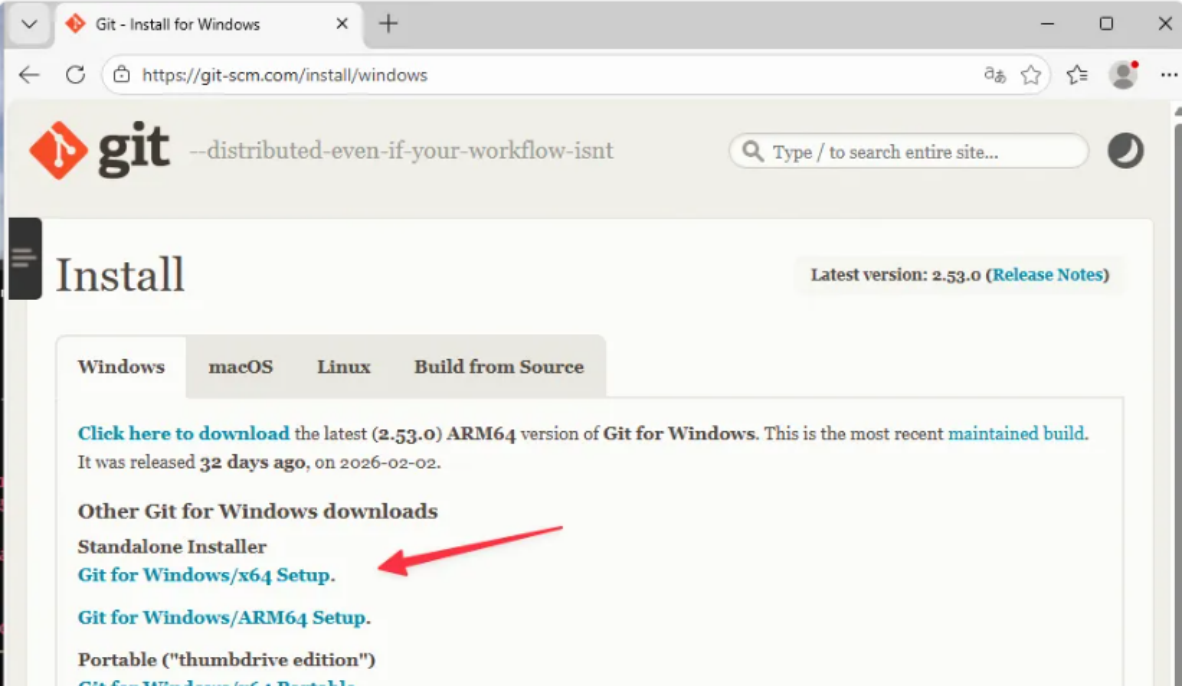Open the Release Notes link

(x=1047, y=275)
